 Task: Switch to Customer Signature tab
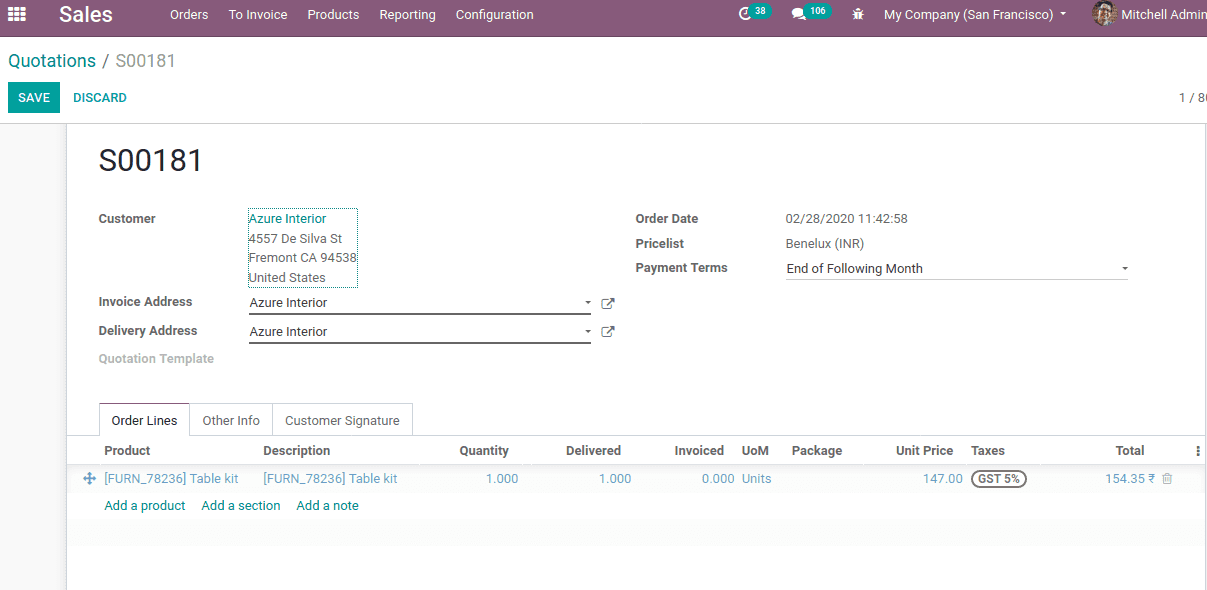(x=342, y=420)
